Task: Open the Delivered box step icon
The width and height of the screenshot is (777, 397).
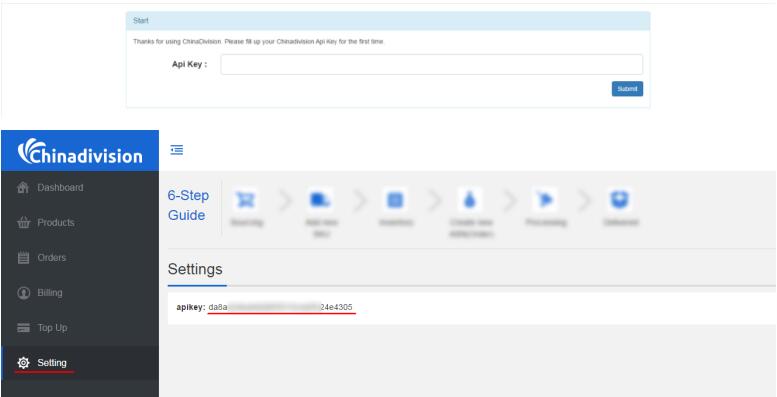Action: coord(620,200)
